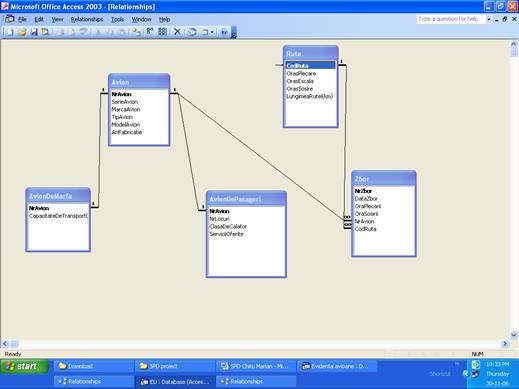Type a question for help field
Image resolution: width=519 pixels, height=389 pixels.
pos(449,19)
